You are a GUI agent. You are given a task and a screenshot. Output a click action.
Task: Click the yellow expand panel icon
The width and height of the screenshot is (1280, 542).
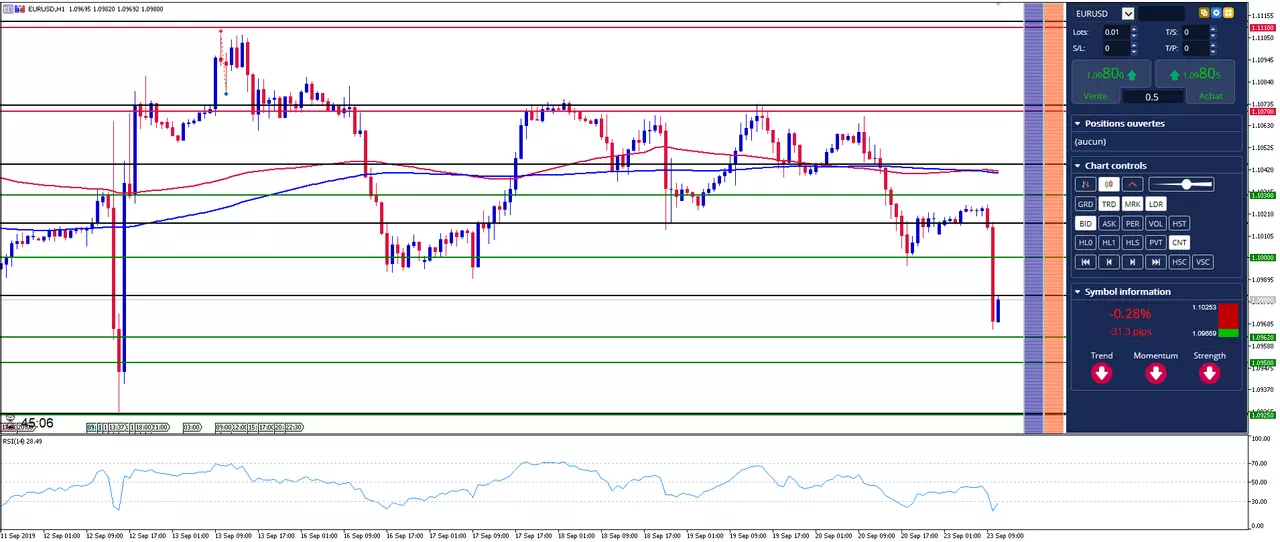(1228, 13)
